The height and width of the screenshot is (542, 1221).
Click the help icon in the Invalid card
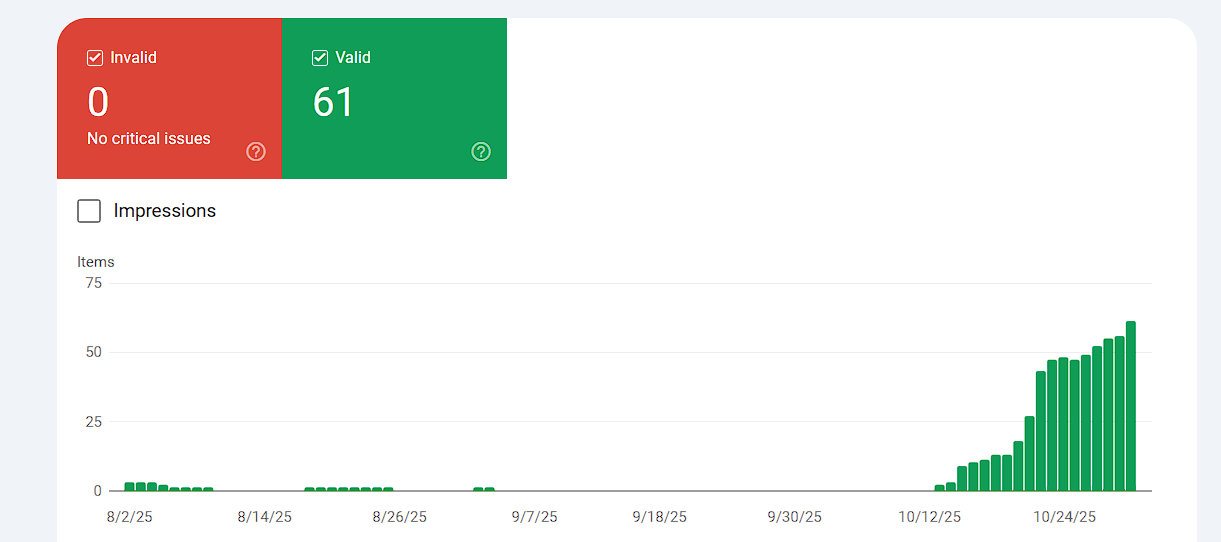coord(256,151)
